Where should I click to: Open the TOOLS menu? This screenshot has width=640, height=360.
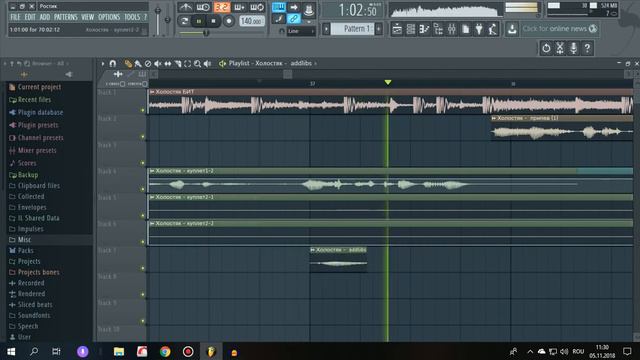132,17
